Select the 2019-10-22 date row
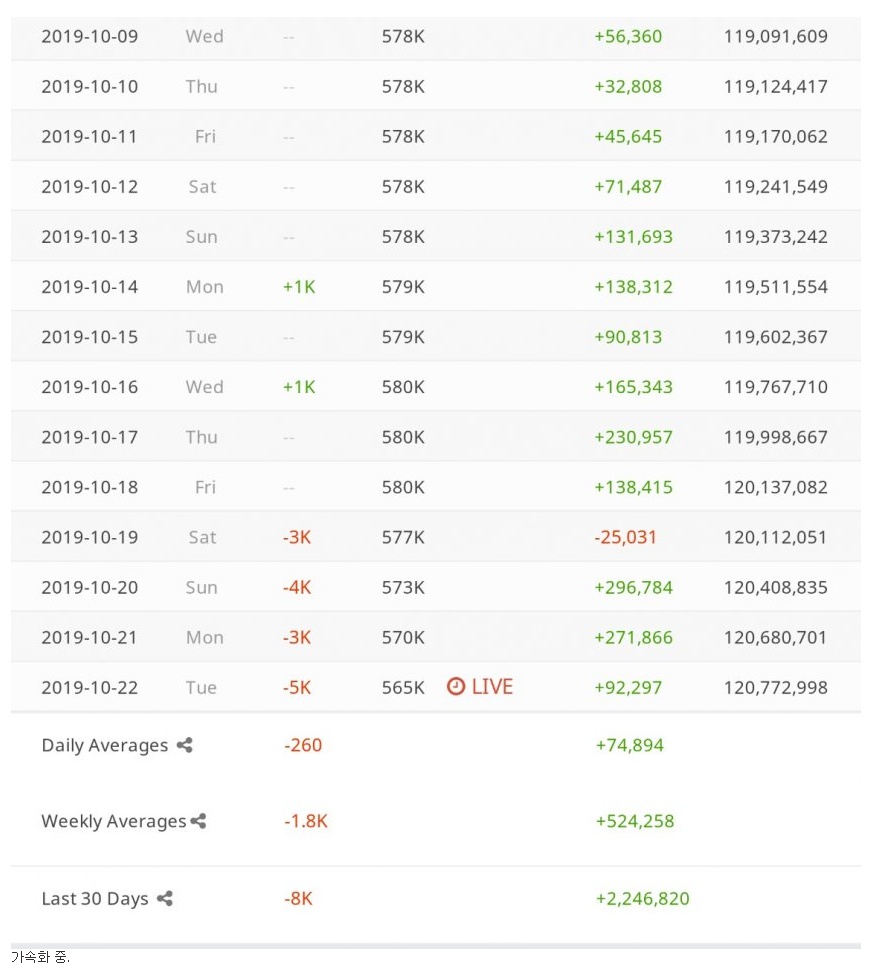This screenshot has height=966, width=891. [436, 687]
